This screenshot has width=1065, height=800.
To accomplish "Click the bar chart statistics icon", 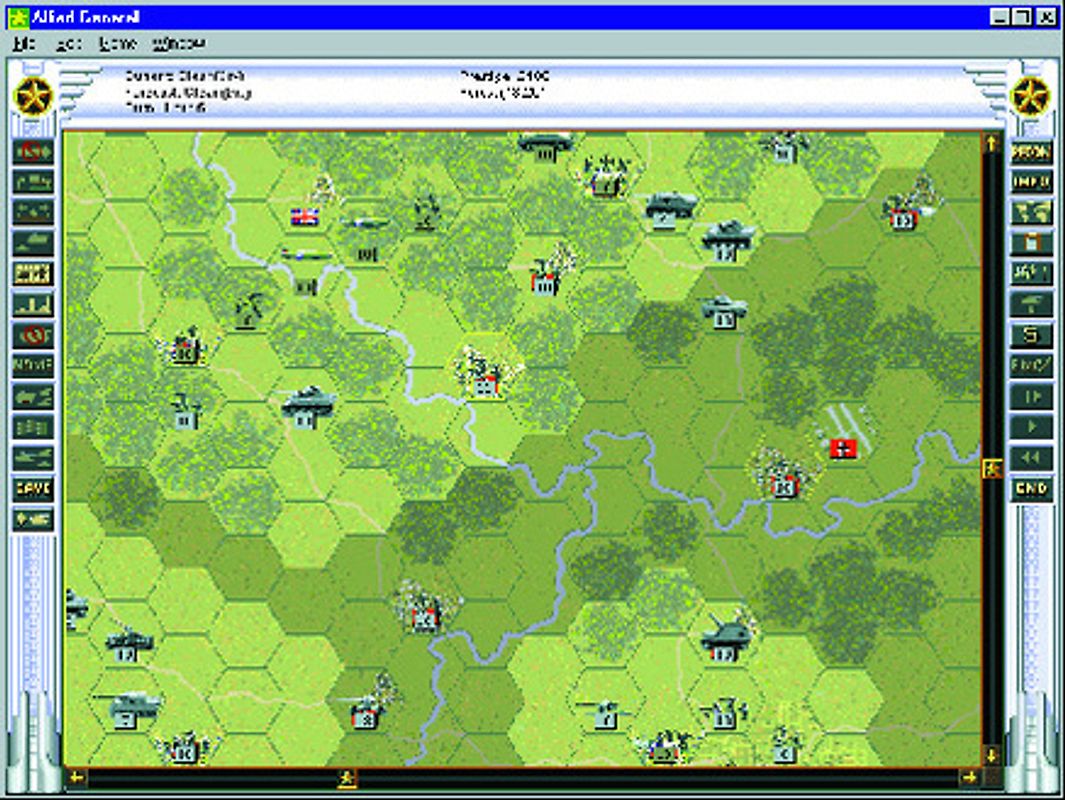I will [31, 300].
